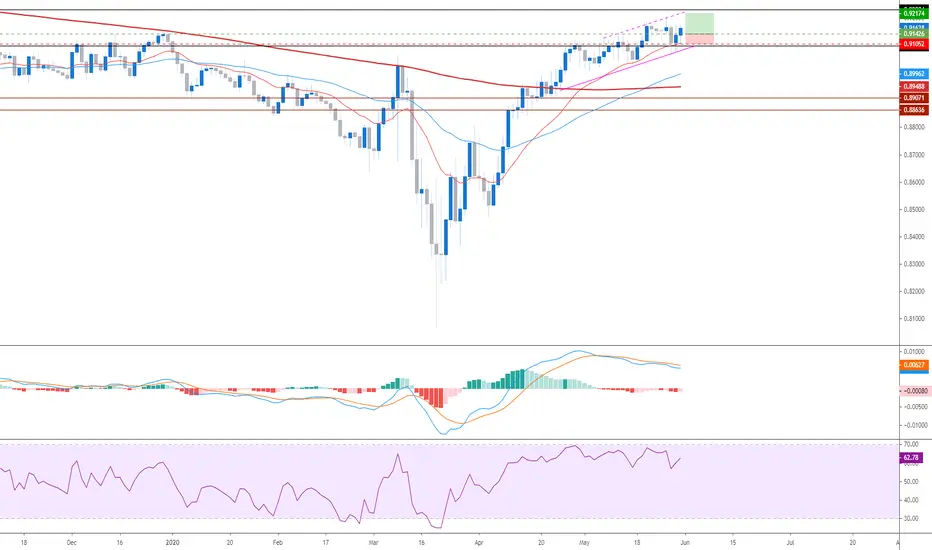932x550 pixels.
Task: Click the 0.87000 price axis tick
Action: click(914, 155)
